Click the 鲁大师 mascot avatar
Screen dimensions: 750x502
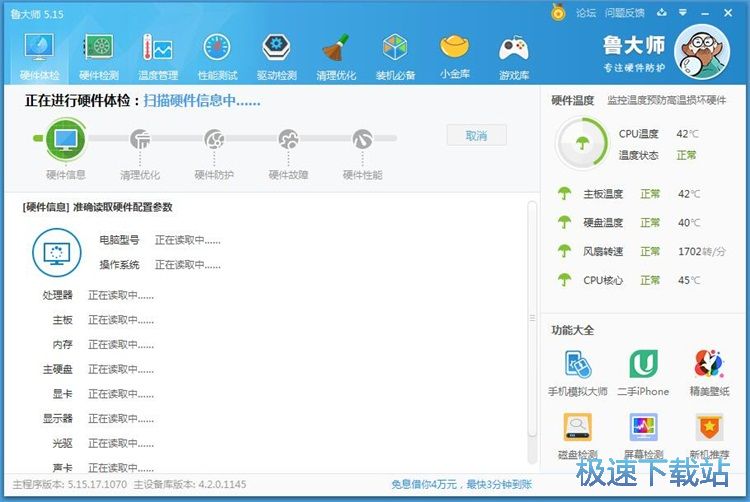pos(702,52)
